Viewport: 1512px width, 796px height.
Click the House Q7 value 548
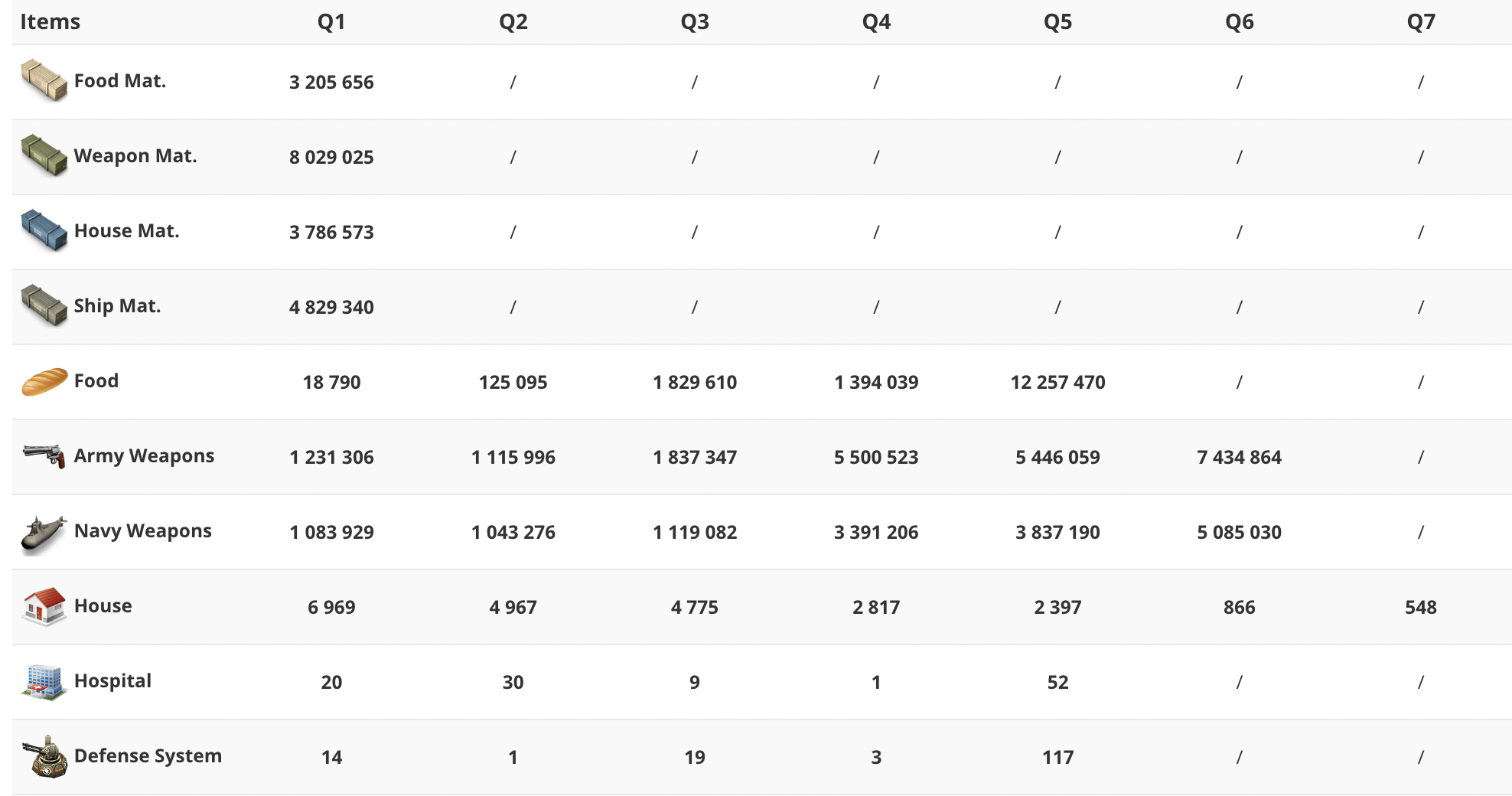pyautogui.click(x=1421, y=607)
